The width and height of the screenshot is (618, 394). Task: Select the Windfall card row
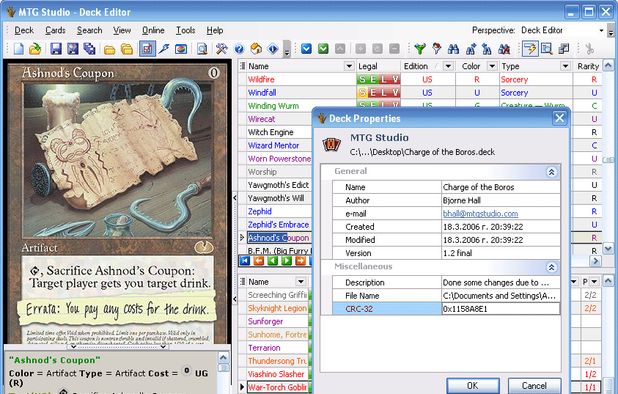point(420,93)
